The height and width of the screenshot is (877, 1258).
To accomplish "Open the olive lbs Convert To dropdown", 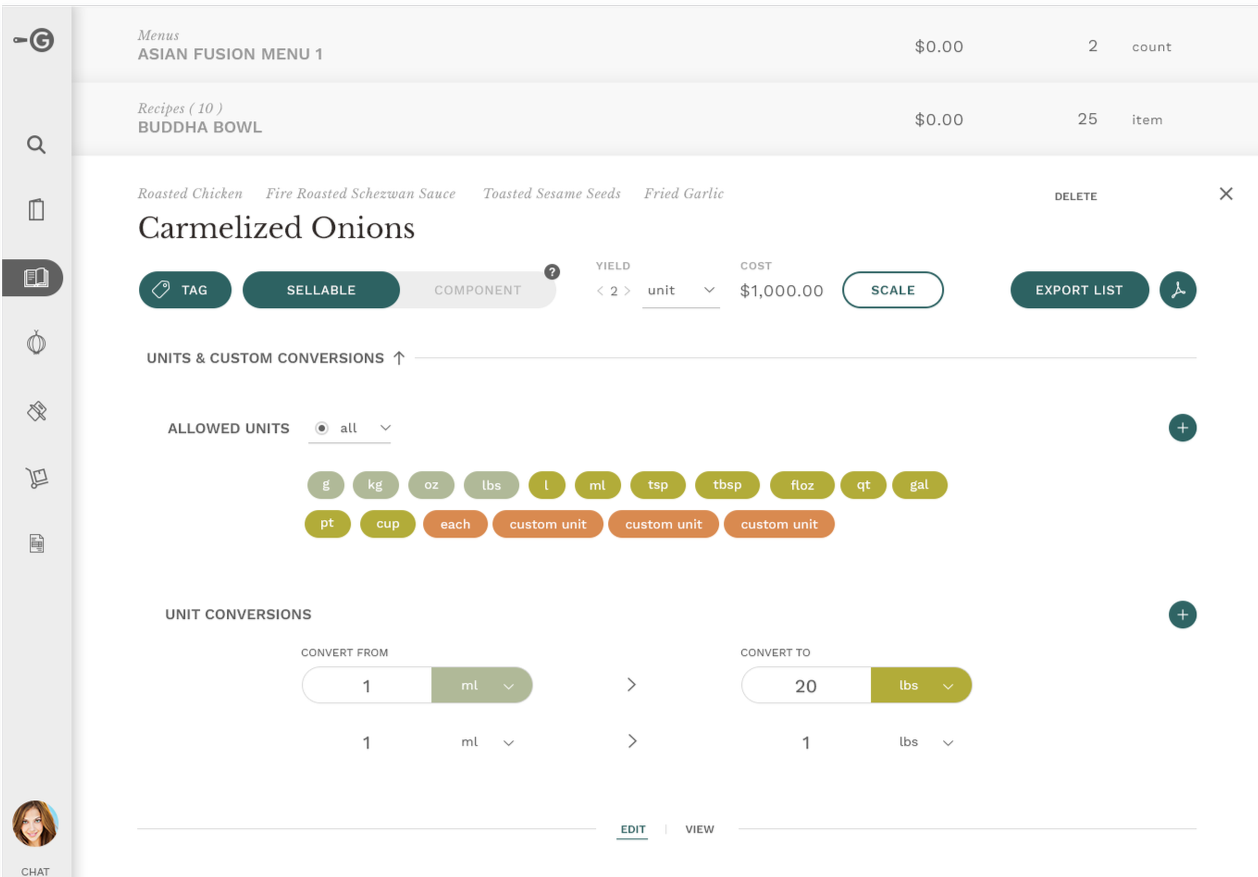I will [921, 686].
